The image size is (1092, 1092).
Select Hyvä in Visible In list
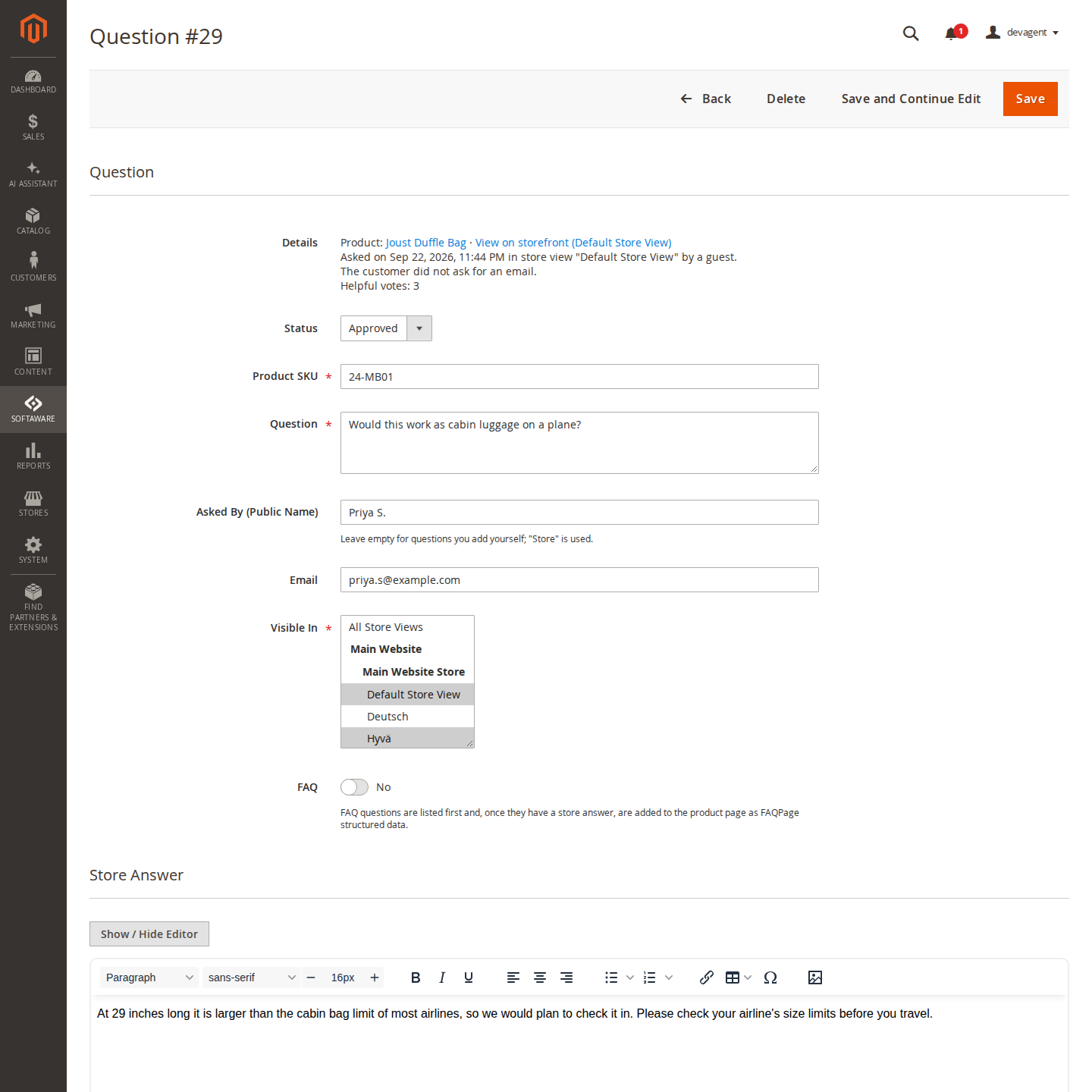[407, 738]
